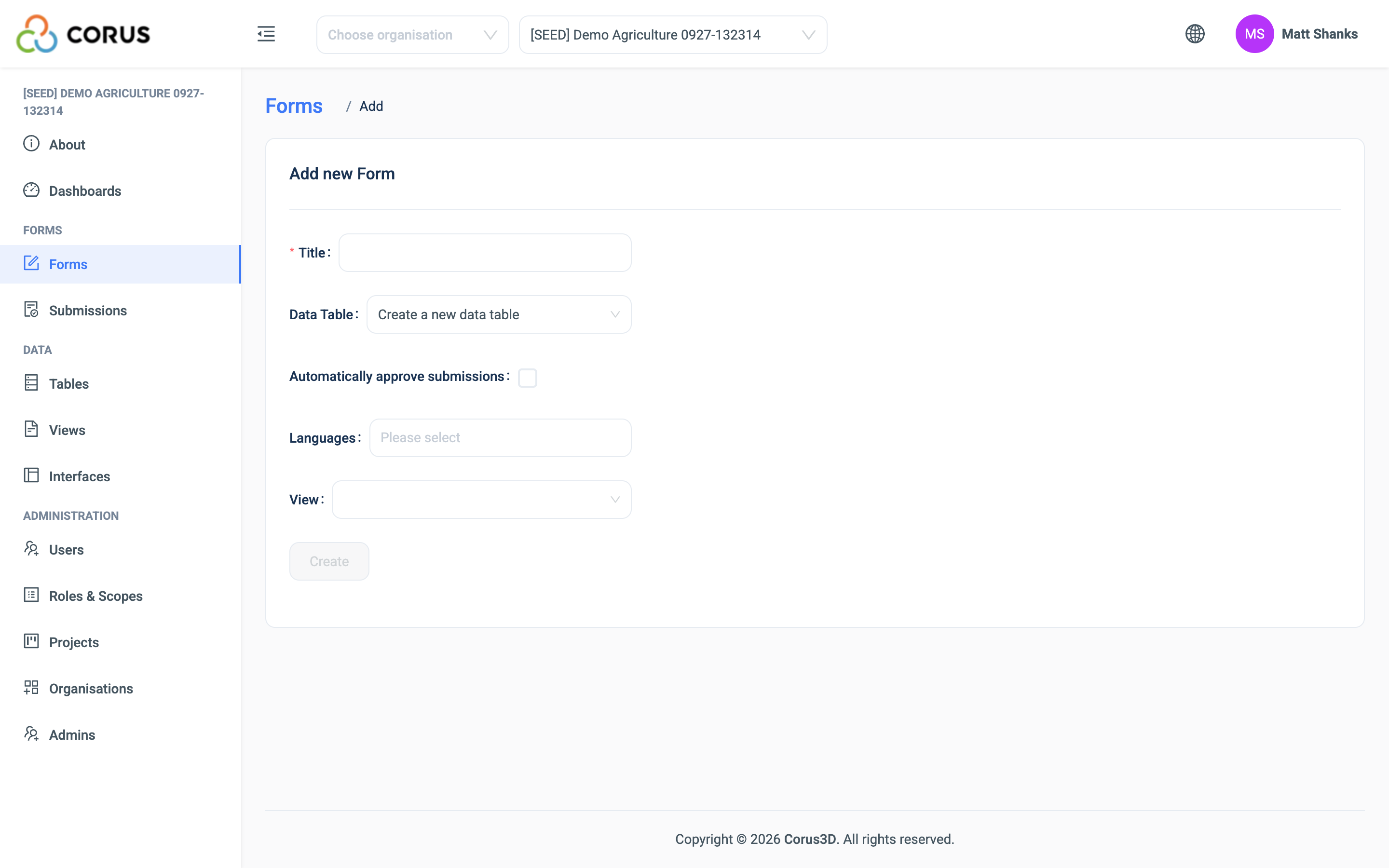Click the Interfaces layout icon

[31, 475]
